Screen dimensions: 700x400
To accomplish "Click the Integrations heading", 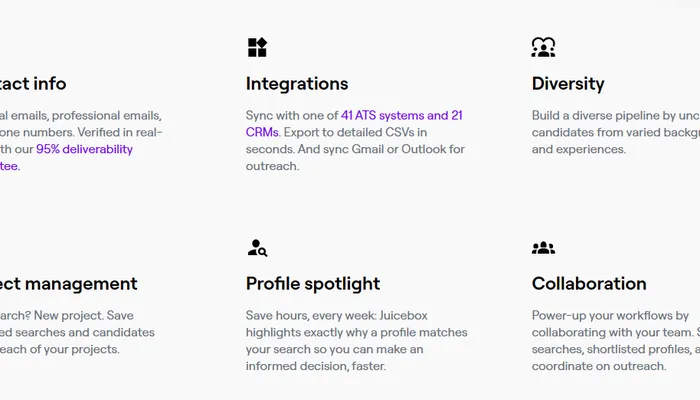I will click(297, 84).
